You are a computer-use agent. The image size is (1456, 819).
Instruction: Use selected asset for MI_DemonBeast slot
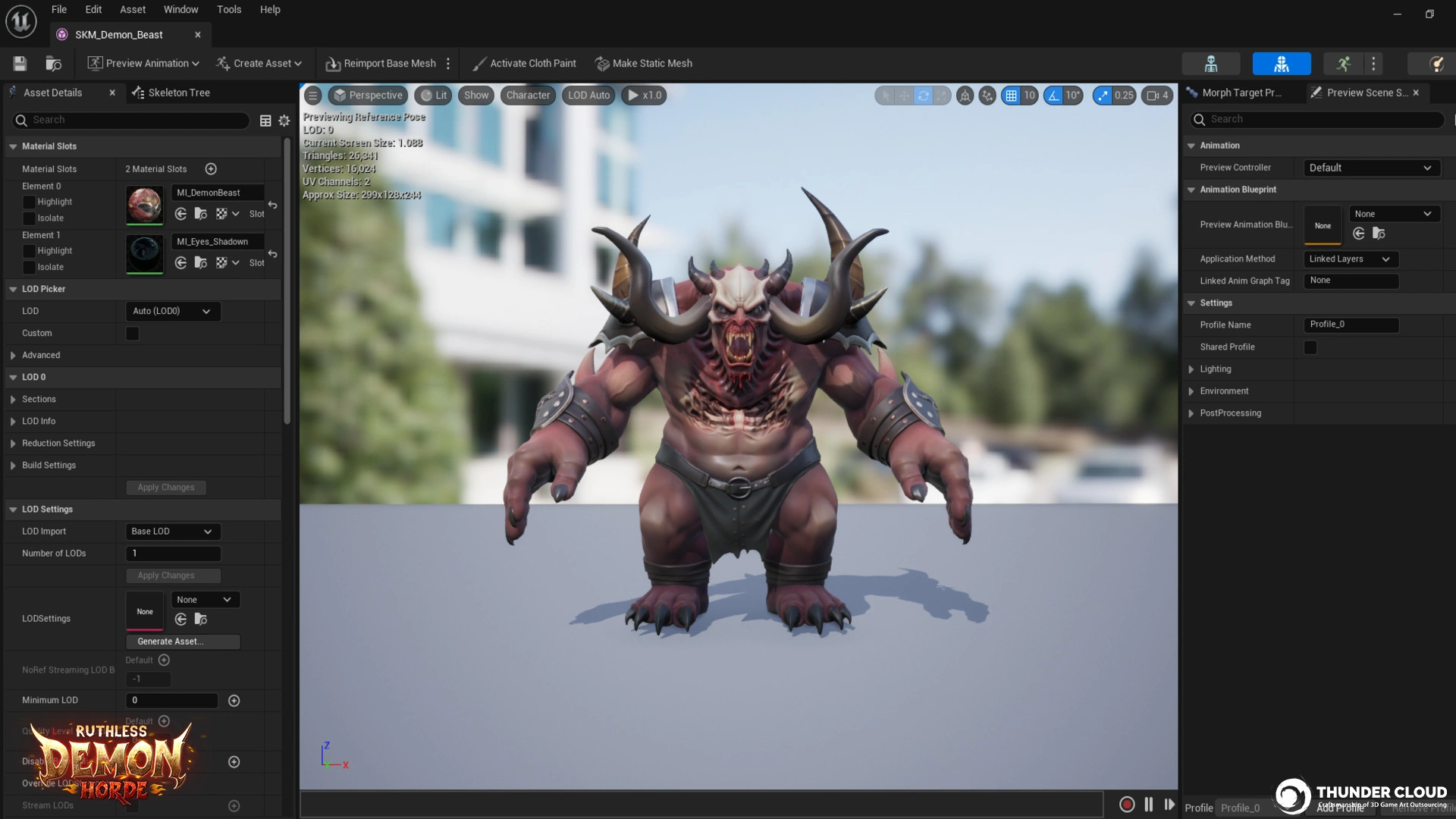pos(180,214)
